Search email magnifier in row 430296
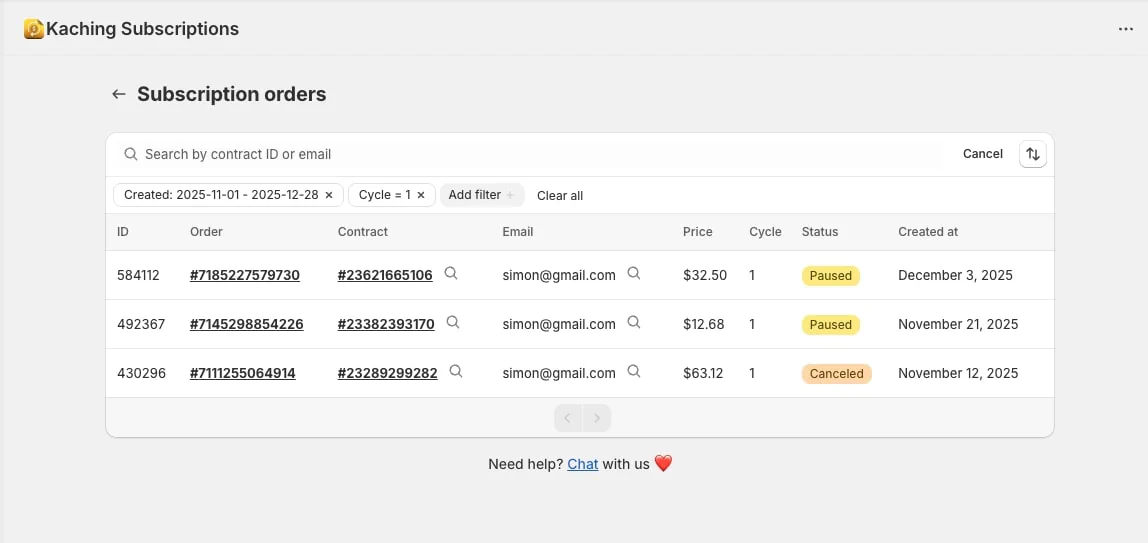Viewport: 1148px width, 543px height. point(634,371)
